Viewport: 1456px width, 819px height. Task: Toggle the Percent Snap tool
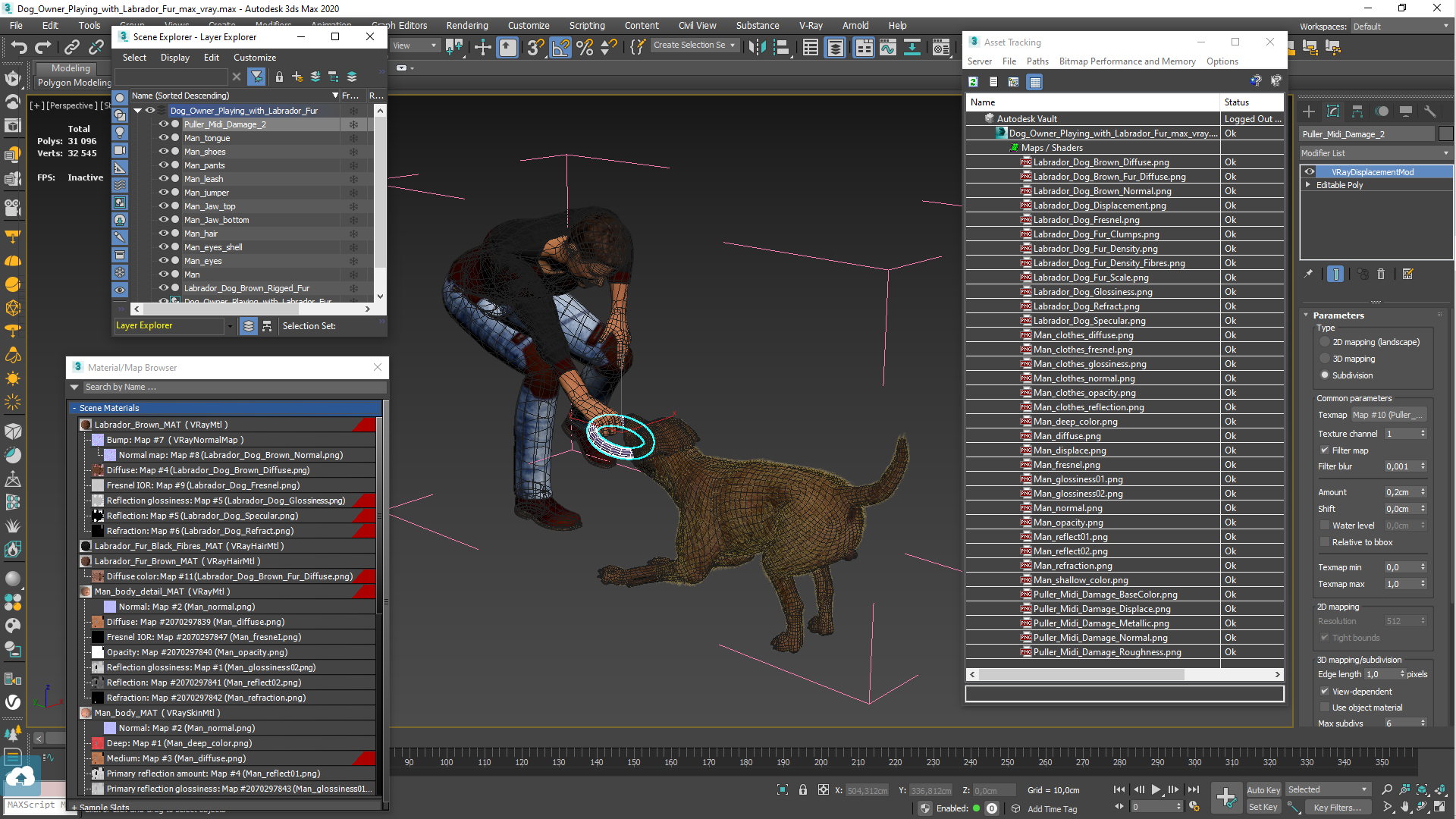[x=585, y=48]
